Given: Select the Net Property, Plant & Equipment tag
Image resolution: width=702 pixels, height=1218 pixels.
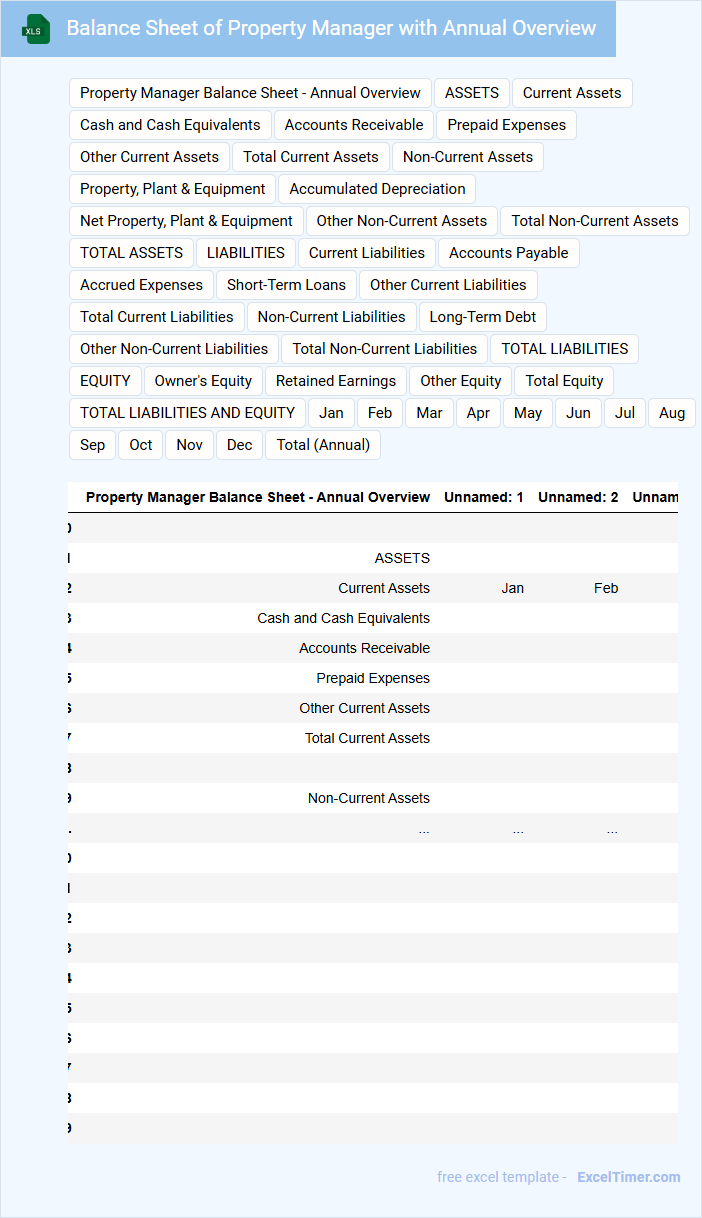Looking at the screenshot, I should [x=186, y=221].
